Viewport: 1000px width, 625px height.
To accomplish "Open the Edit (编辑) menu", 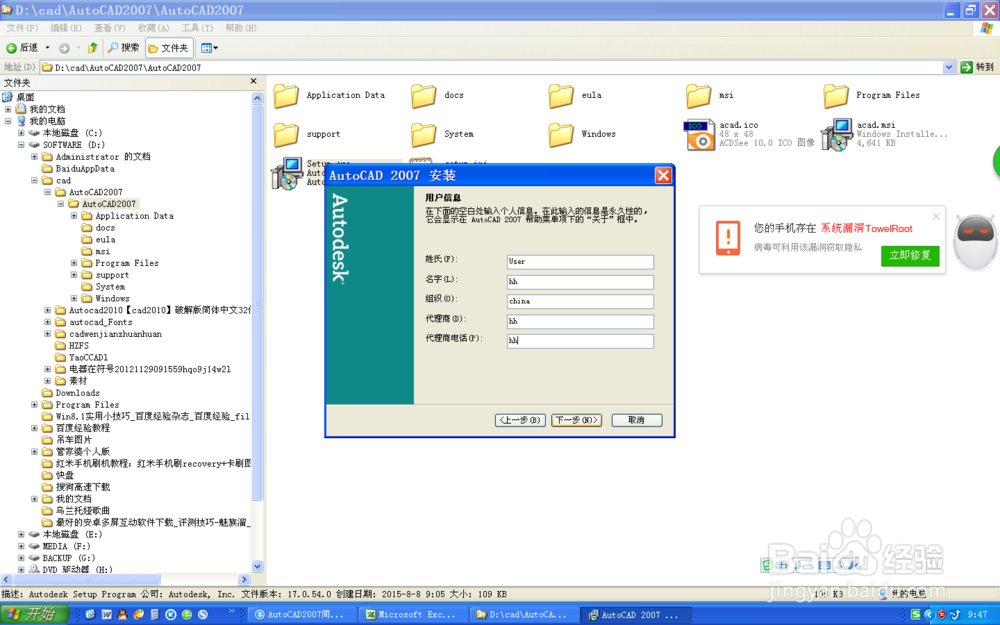I will click(66, 28).
